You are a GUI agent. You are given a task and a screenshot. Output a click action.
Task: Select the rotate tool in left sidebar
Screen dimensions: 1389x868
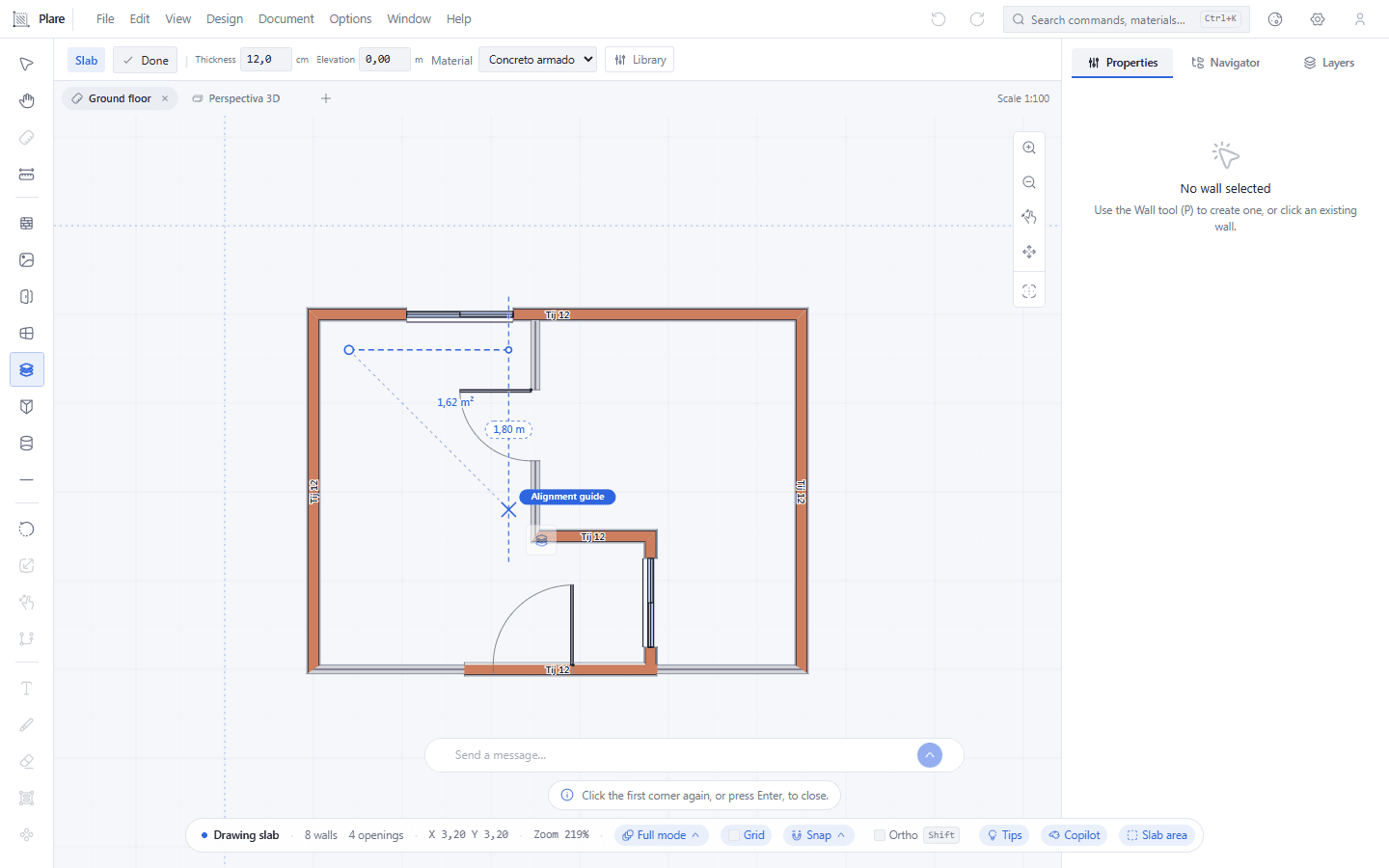coord(27,529)
